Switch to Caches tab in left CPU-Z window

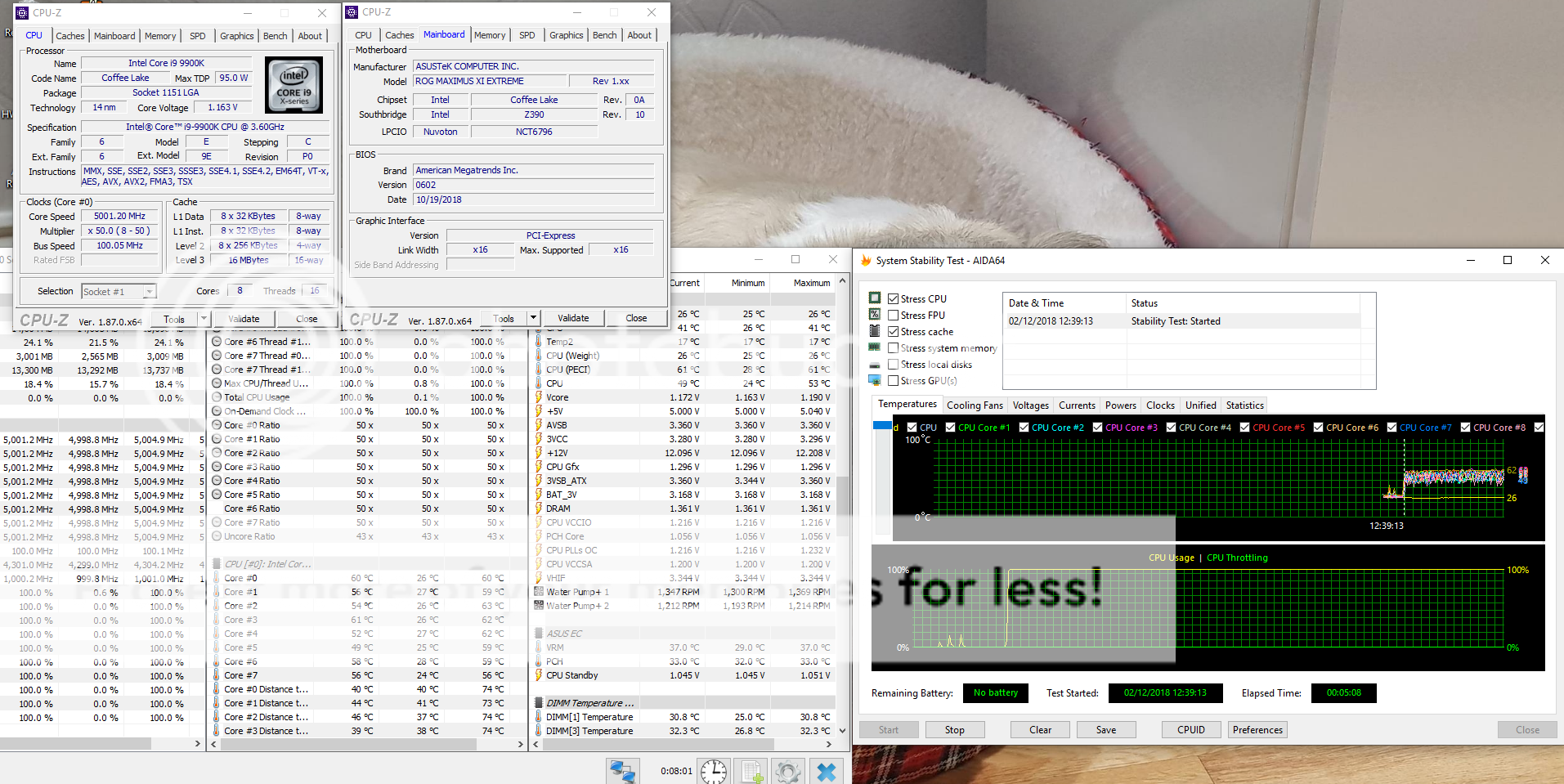[x=70, y=36]
